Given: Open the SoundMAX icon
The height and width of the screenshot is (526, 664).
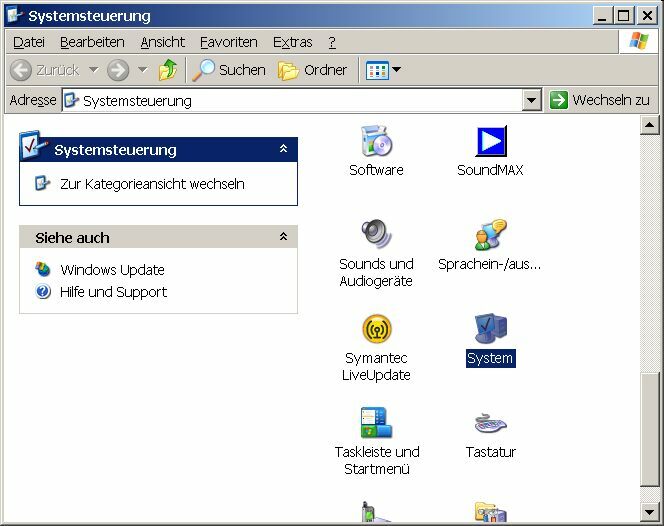Looking at the screenshot, I should tap(490, 141).
